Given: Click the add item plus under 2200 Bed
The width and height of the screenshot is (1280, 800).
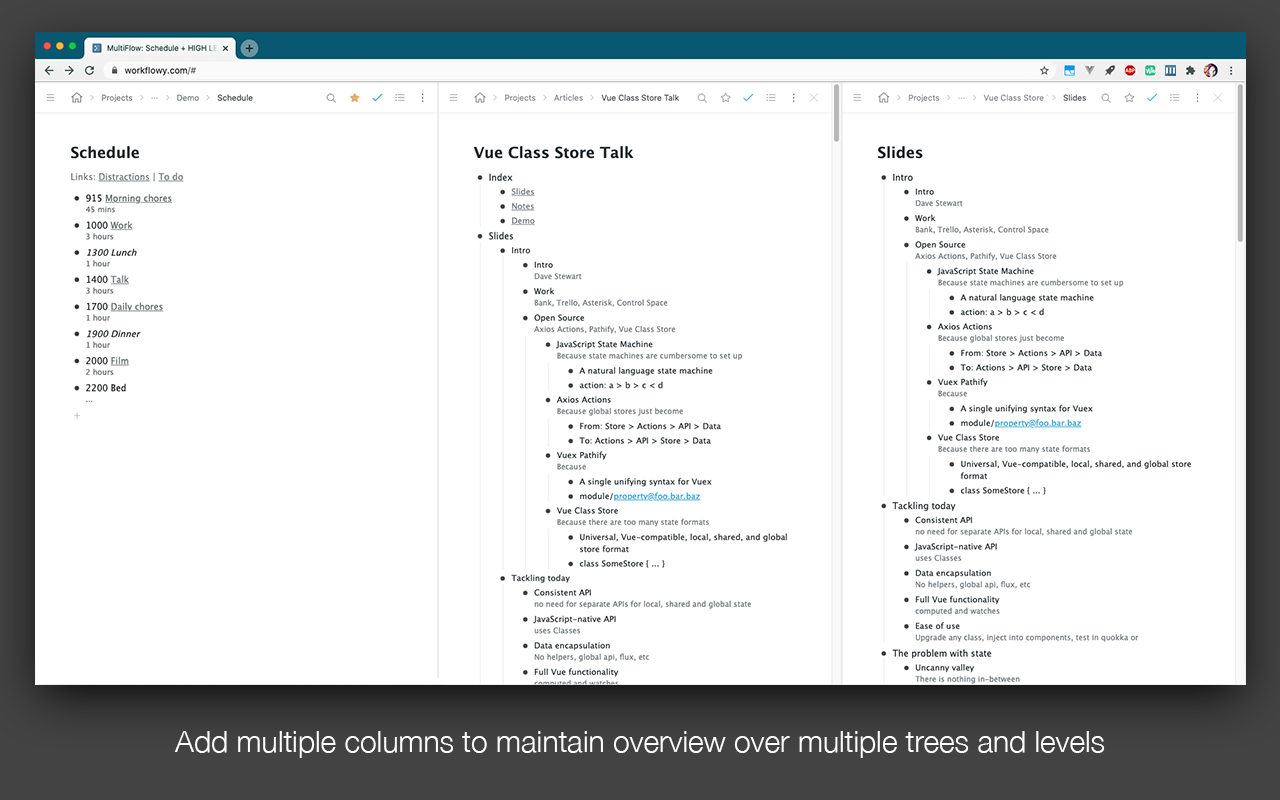Looking at the screenshot, I should point(77,415).
